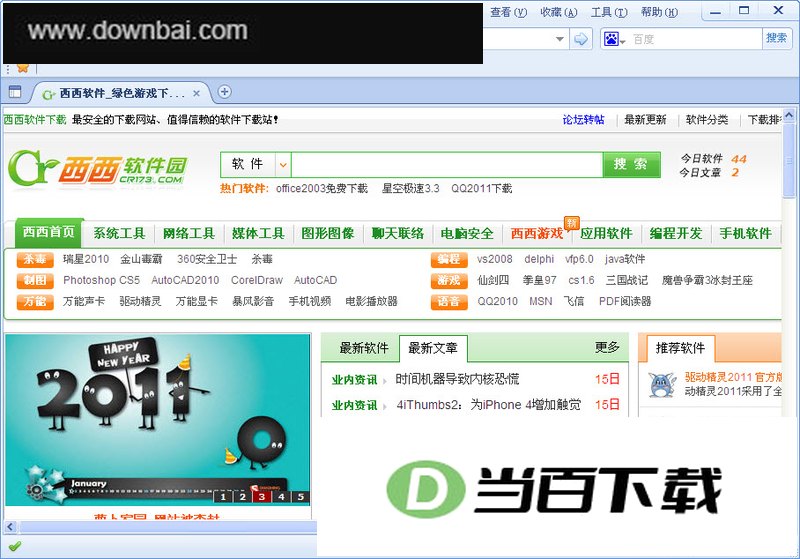
Task: Switch banner to slide 4
Action: tap(281, 496)
